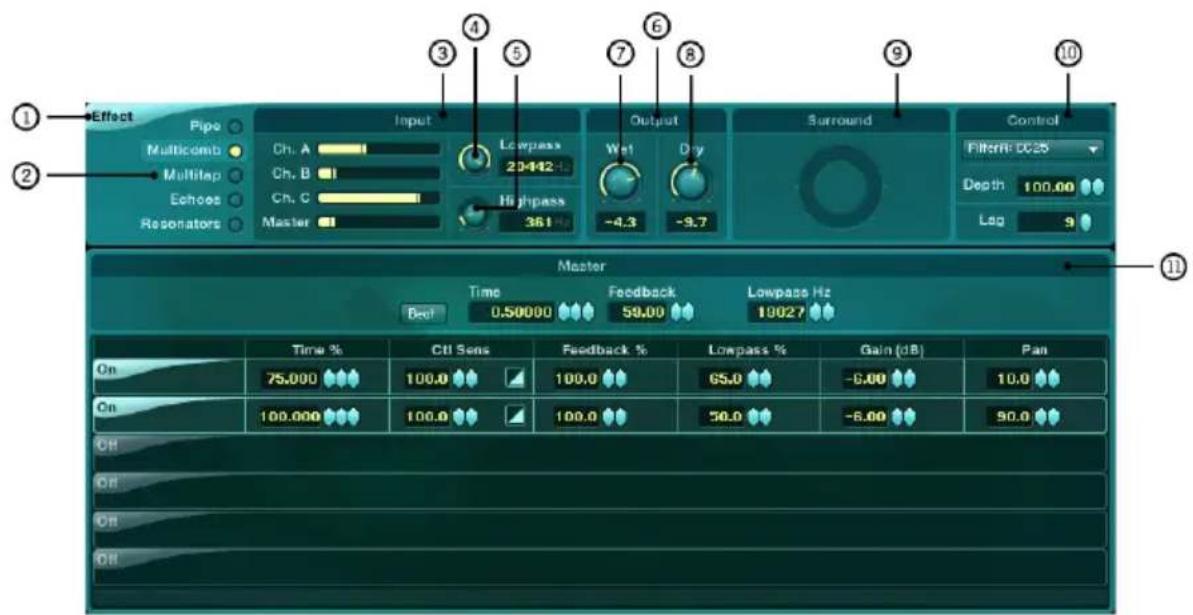This screenshot has width=1193, height=615.
Task: Click Gain (dB) field in the 75.000 row
Action: (x=865, y=379)
